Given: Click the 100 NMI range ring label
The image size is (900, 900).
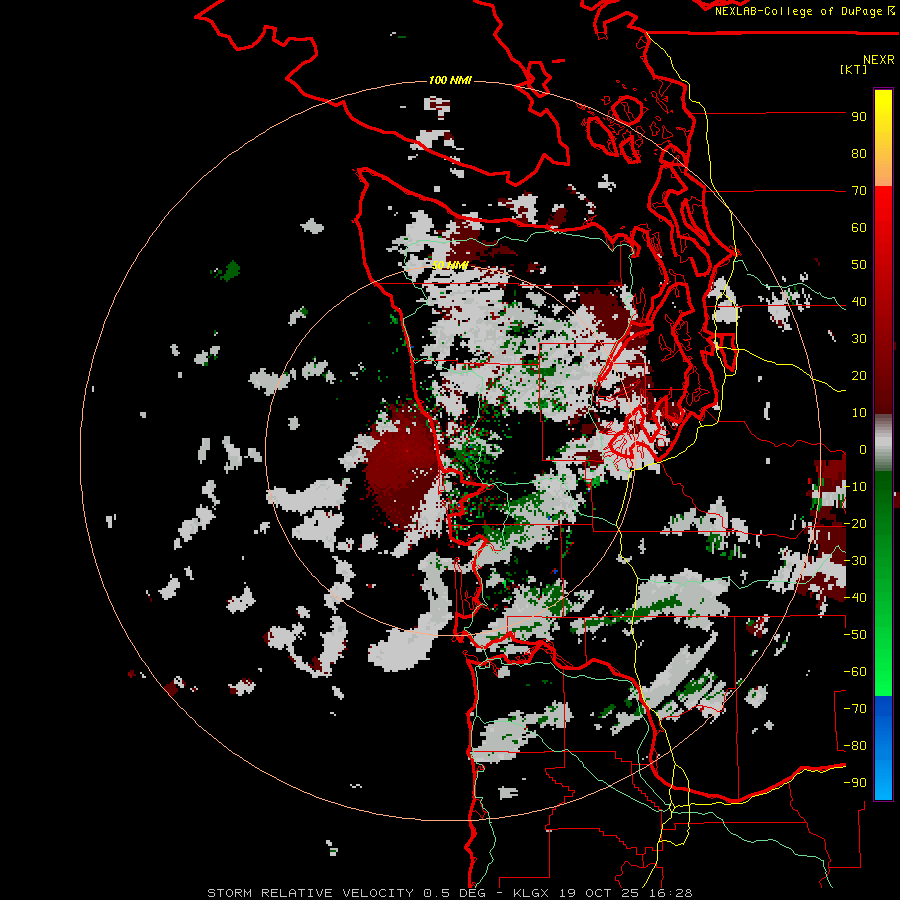Looking at the screenshot, I should coord(450,80).
